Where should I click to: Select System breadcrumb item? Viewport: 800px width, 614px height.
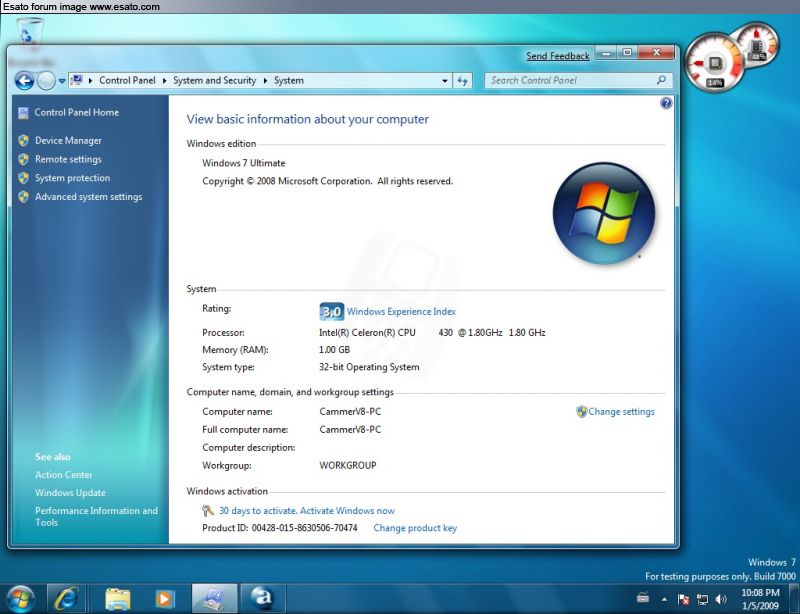click(x=288, y=80)
